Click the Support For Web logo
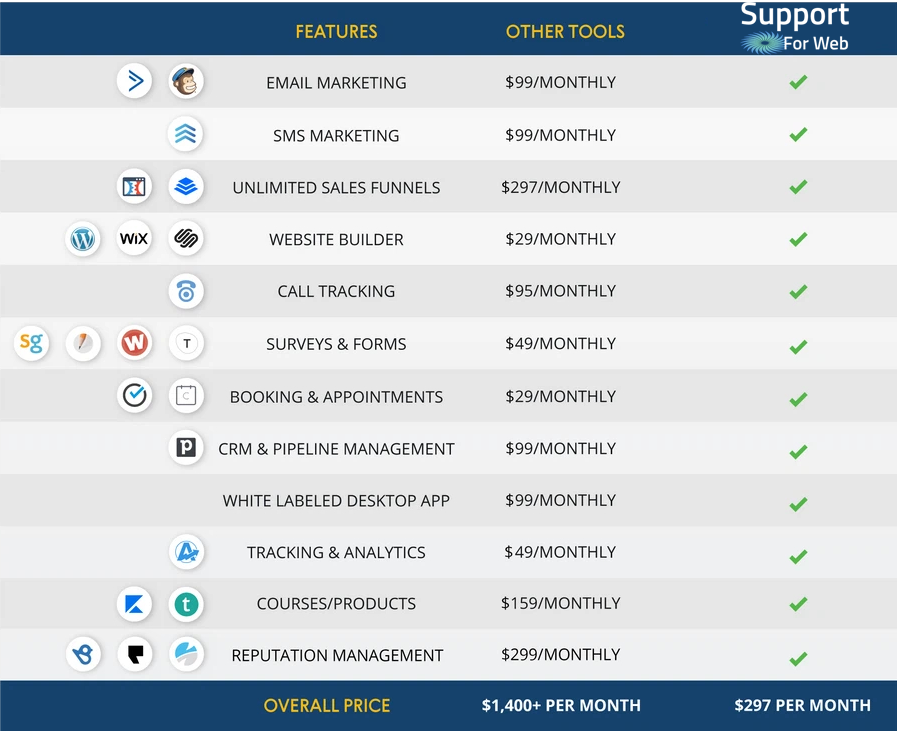Viewport: 897px width, 731px height. click(x=795, y=28)
